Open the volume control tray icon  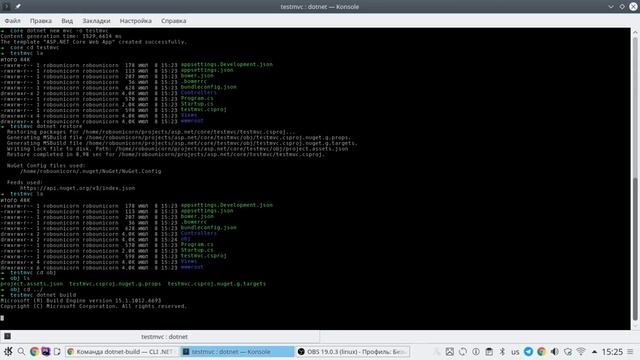554,351
